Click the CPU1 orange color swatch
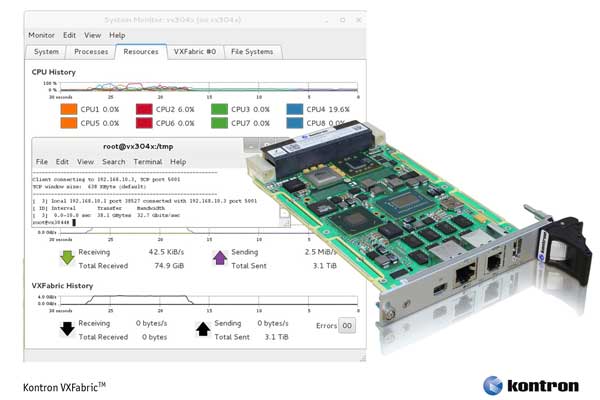The width and height of the screenshot is (600, 400). point(69,109)
